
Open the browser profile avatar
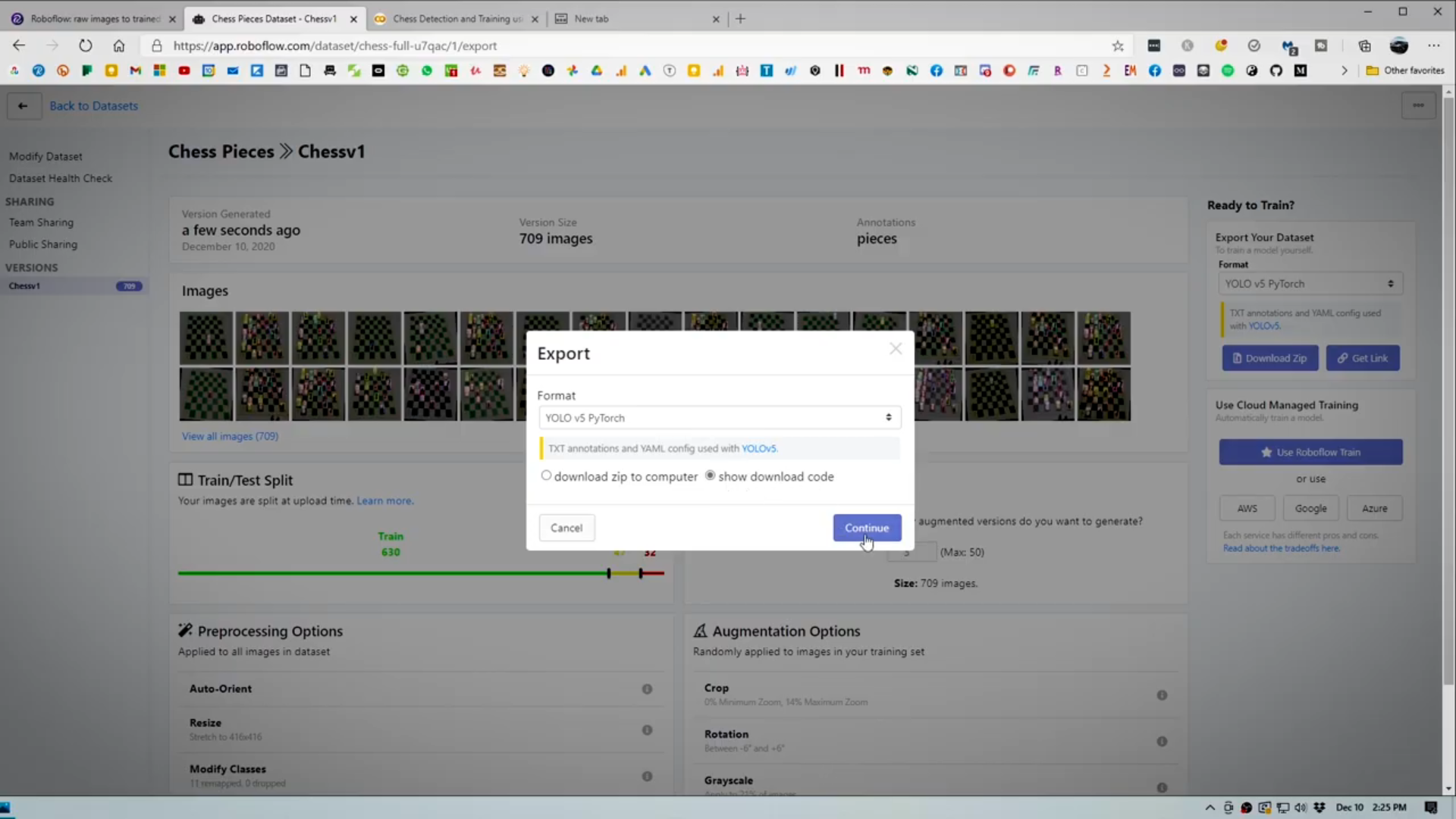(1399, 45)
